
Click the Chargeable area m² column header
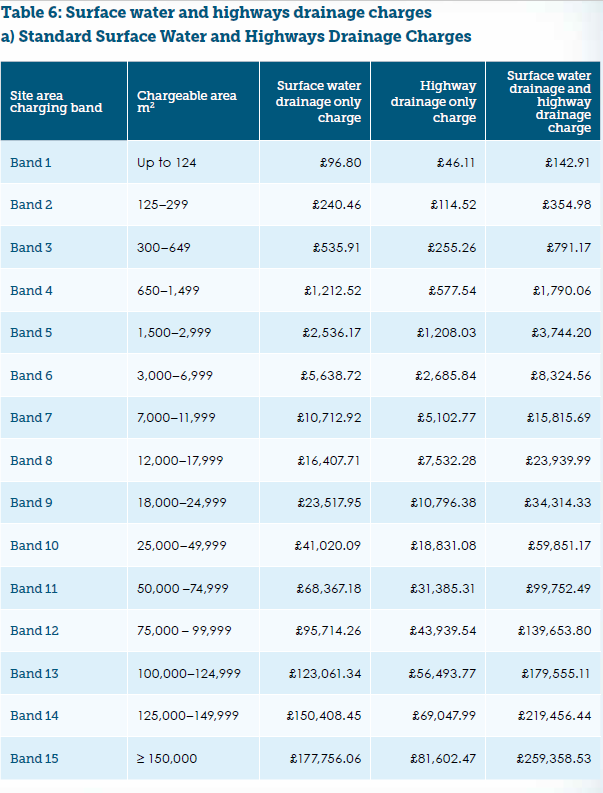click(x=187, y=102)
